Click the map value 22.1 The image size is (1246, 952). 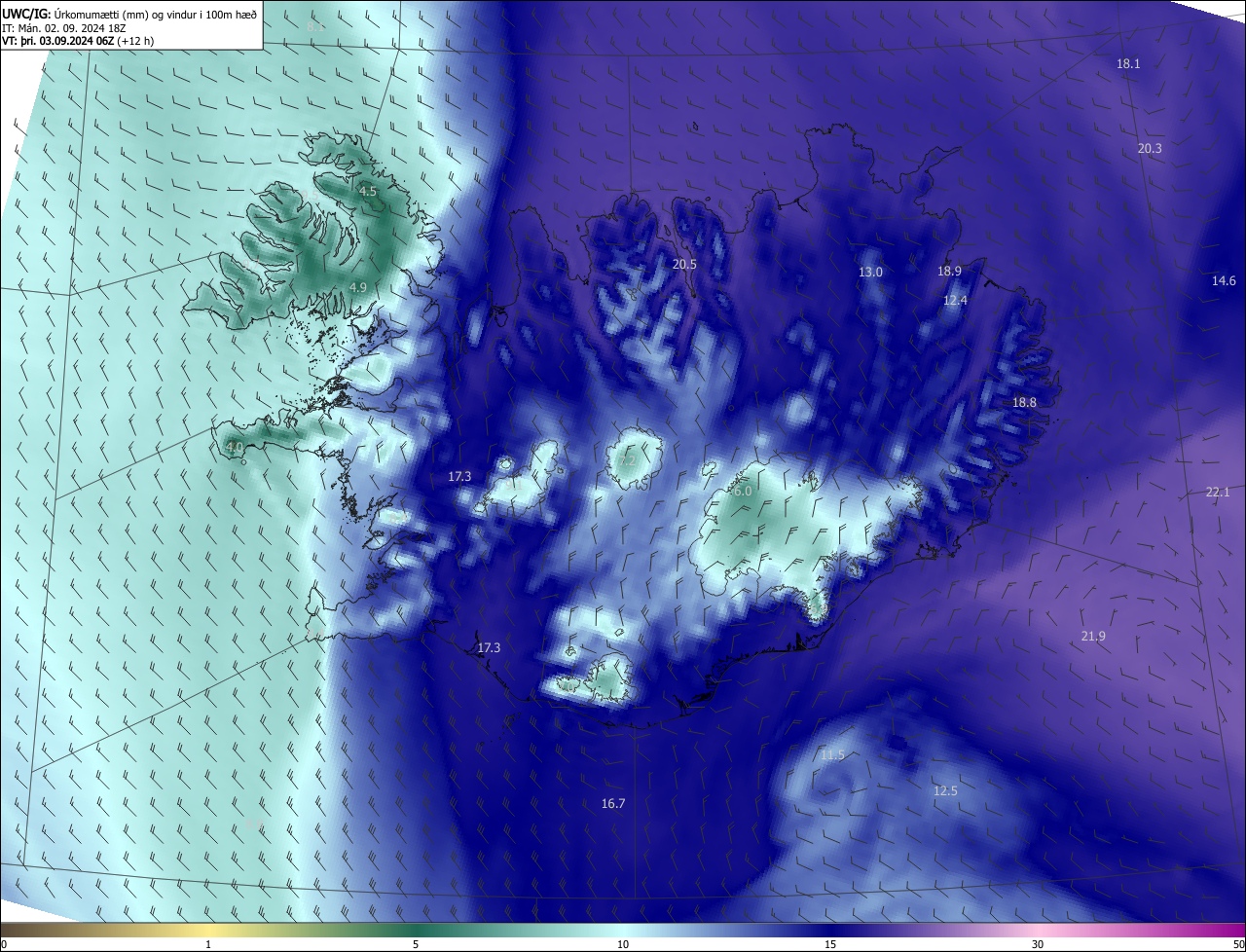pos(1218,492)
